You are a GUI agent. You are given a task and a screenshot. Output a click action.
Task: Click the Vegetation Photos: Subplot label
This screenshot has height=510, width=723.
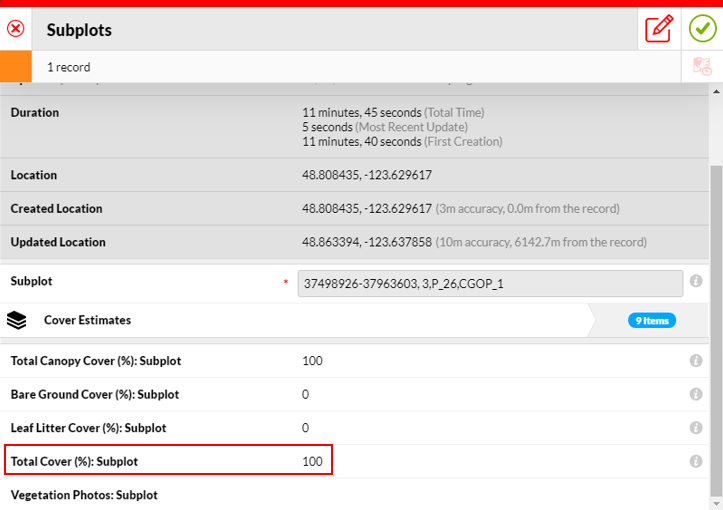coord(84,495)
